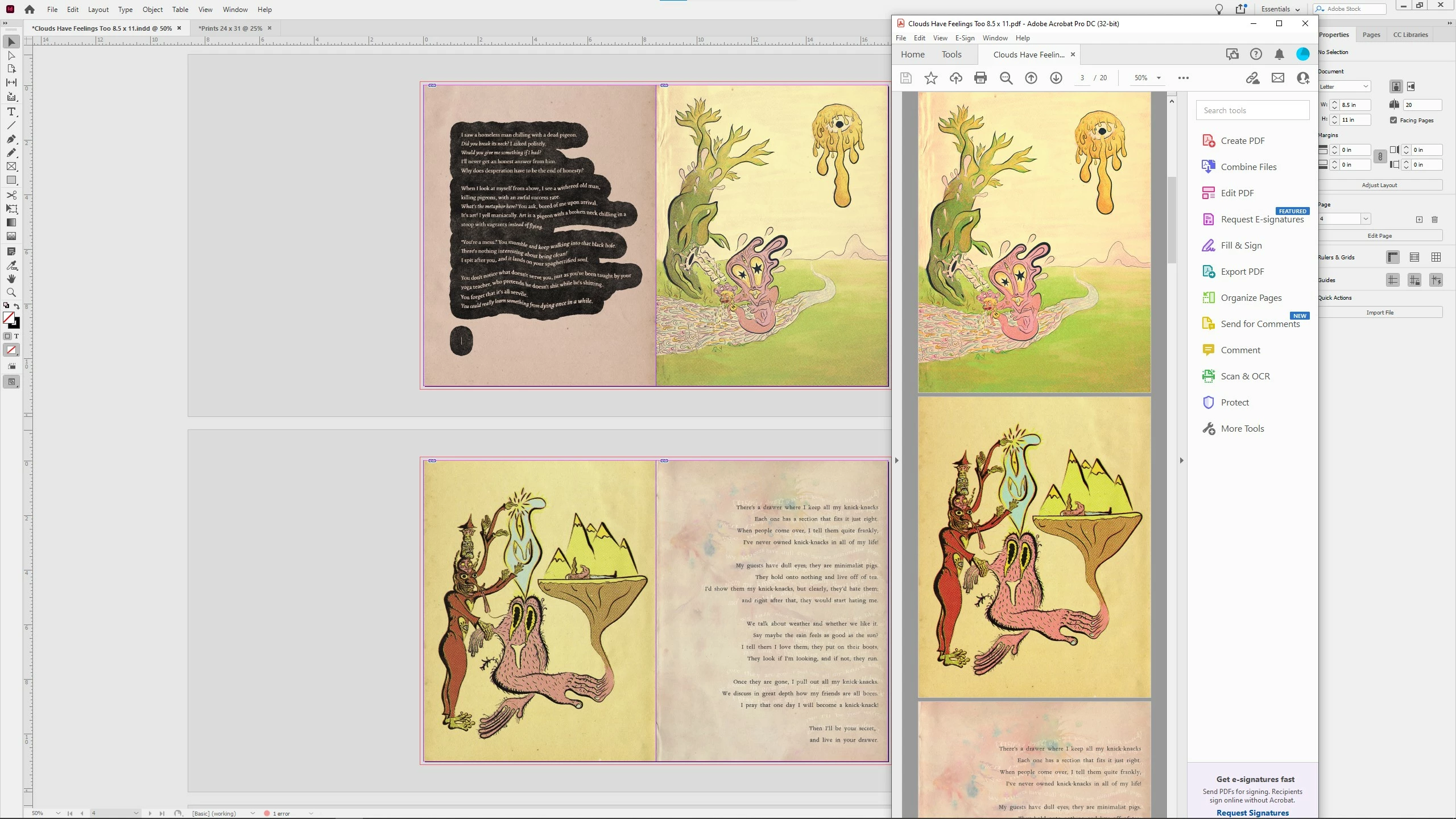Go to next page in Acrobat

pyautogui.click(x=1056, y=78)
